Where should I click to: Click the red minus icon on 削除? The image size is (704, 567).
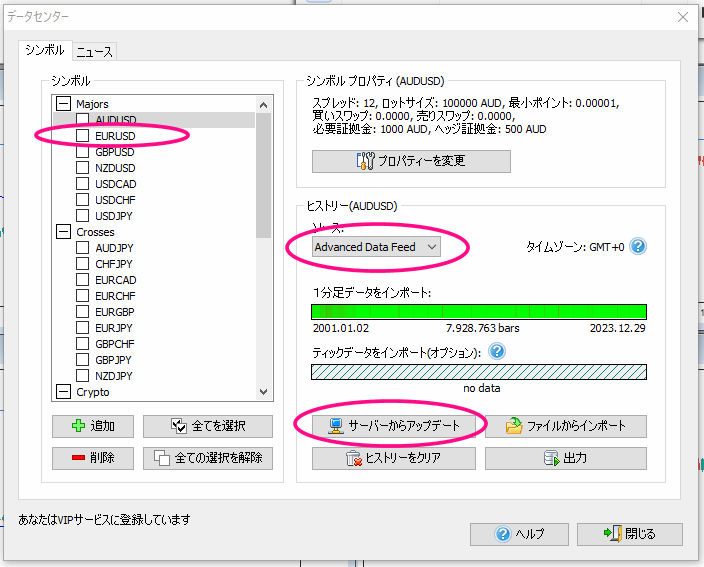tap(78, 457)
